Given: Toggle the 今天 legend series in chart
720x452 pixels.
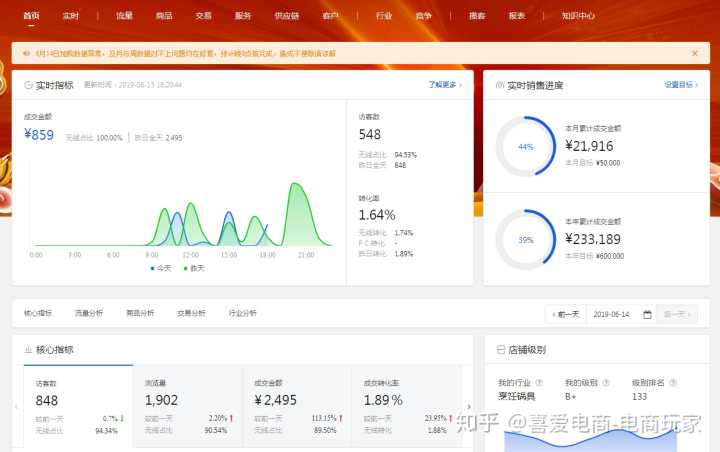Looking at the screenshot, I should click(162, 268).
